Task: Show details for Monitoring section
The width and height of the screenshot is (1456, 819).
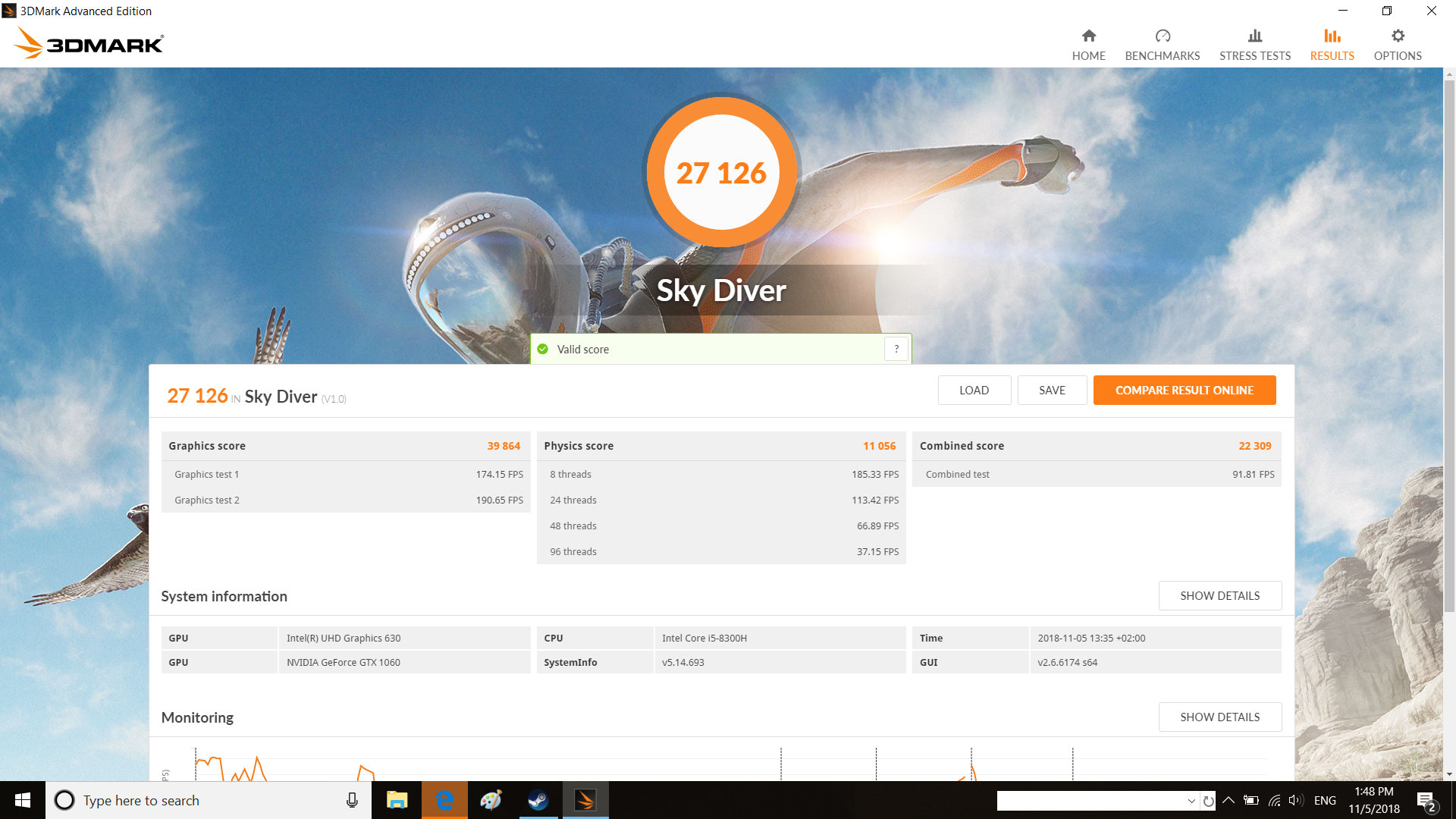Action: pos(1219,717)
